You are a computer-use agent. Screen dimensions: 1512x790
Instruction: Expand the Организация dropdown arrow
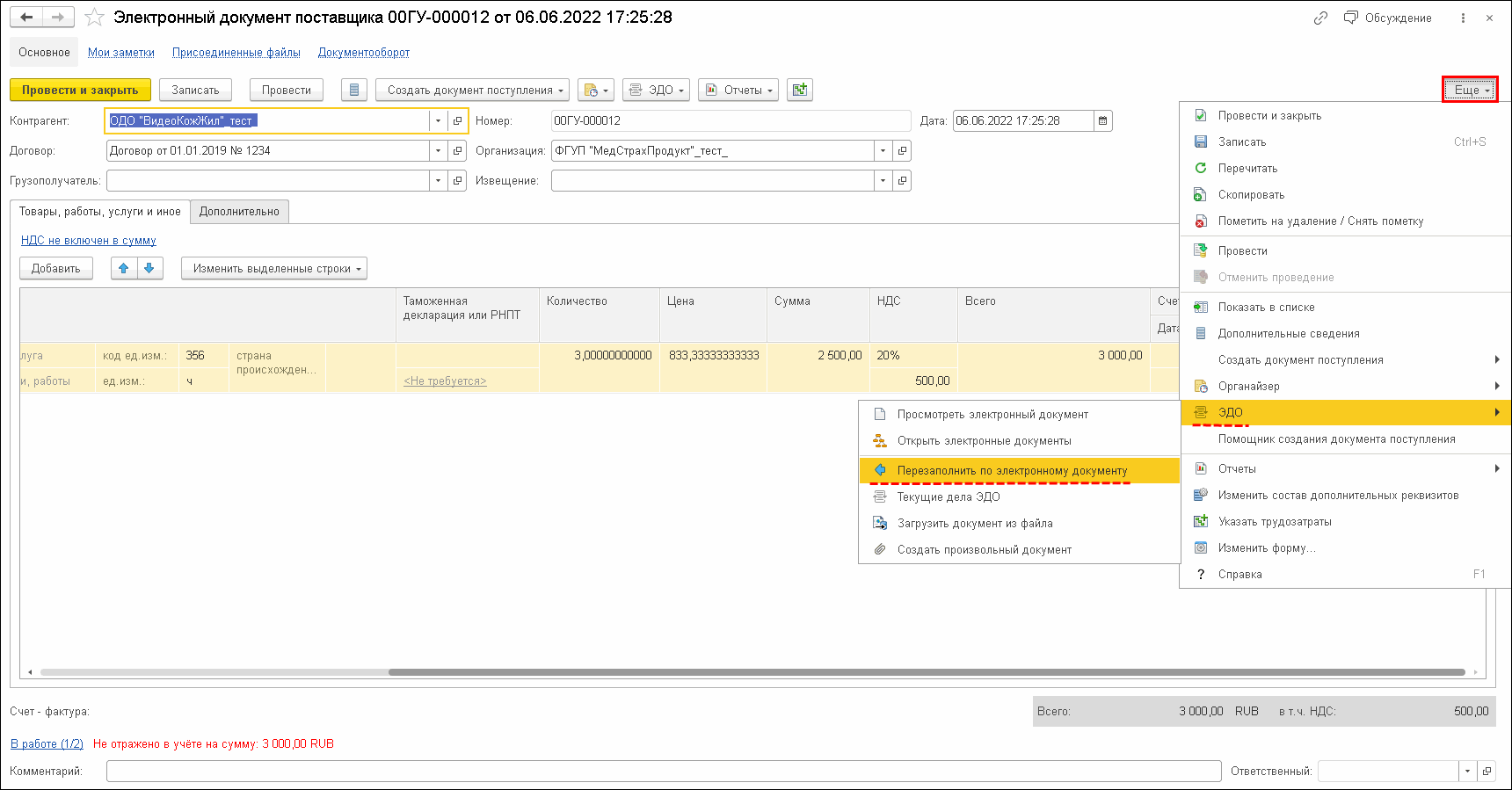pyautogui.click(x=883, y=150)
